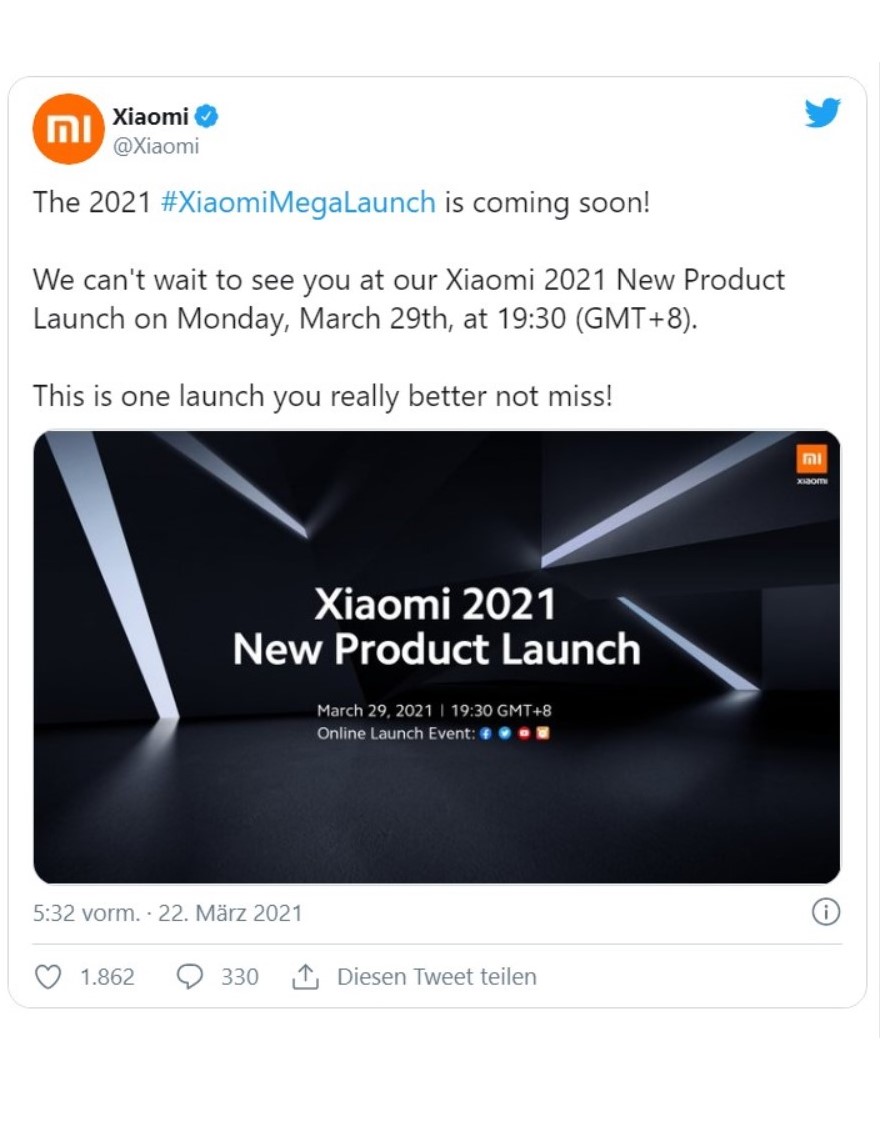
Task: Open the 22. März 2021 timestamp
Action: point(229,913)
